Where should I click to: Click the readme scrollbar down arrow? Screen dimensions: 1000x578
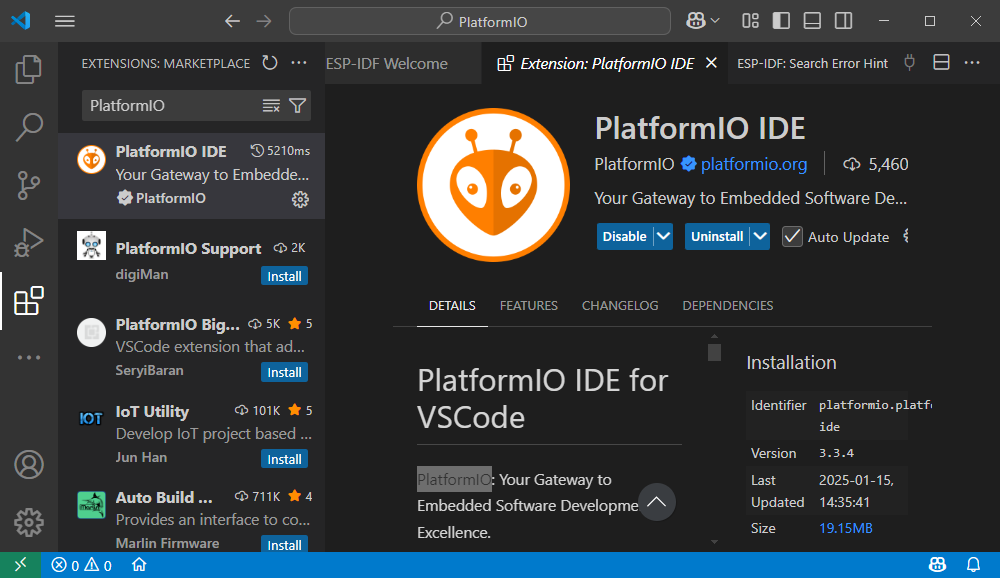coord(714,542)
